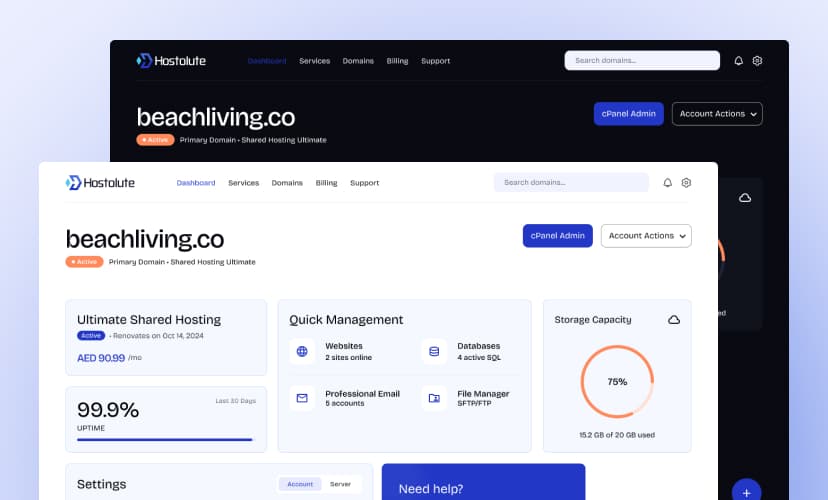Open Domains tab in the light window

(287, 183)
